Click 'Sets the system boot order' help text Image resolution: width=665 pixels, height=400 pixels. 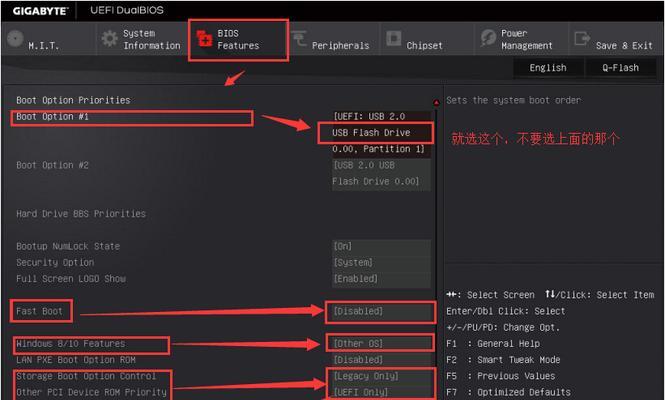514,101
